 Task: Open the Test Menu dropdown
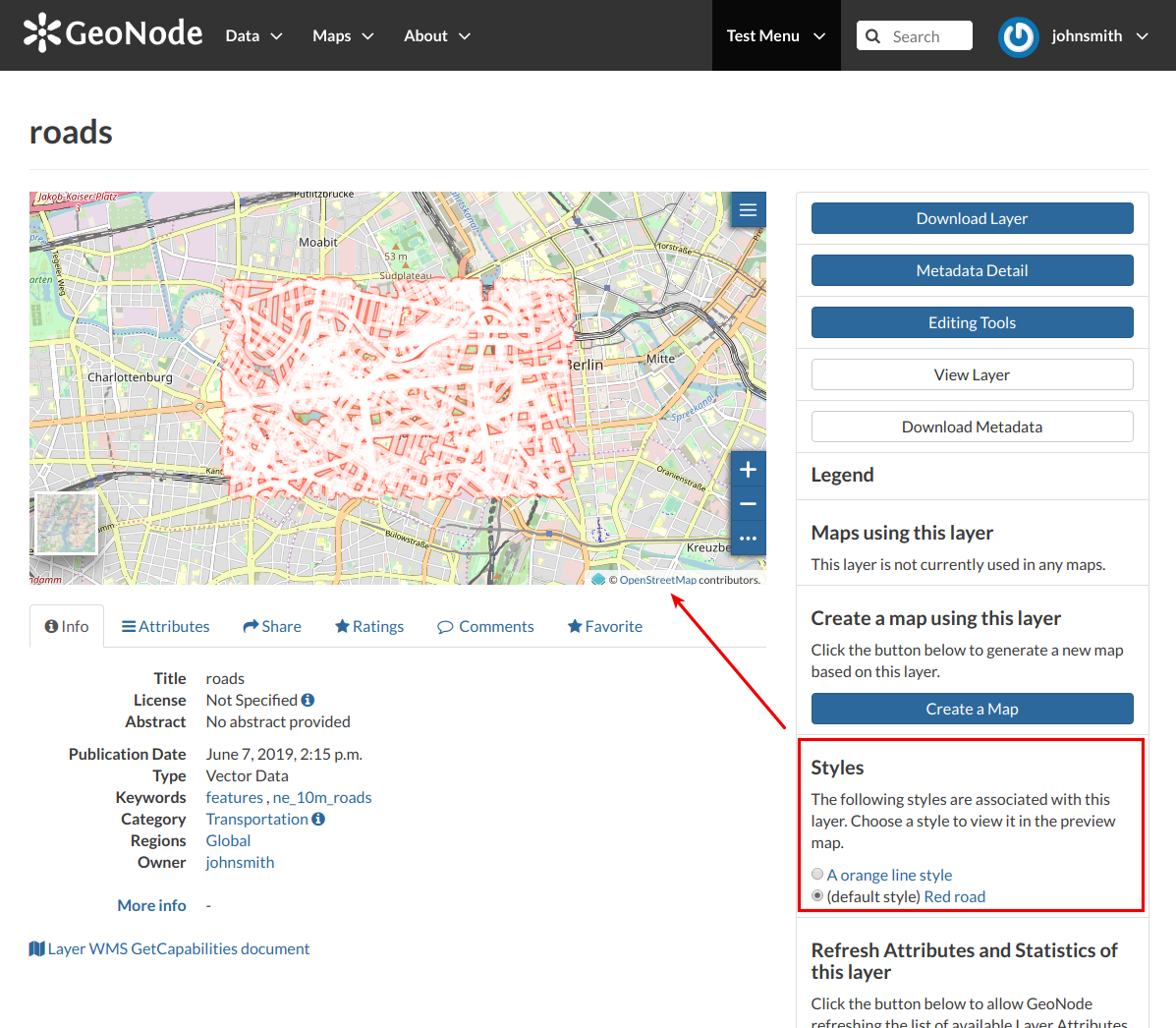[x=776, y=35]
